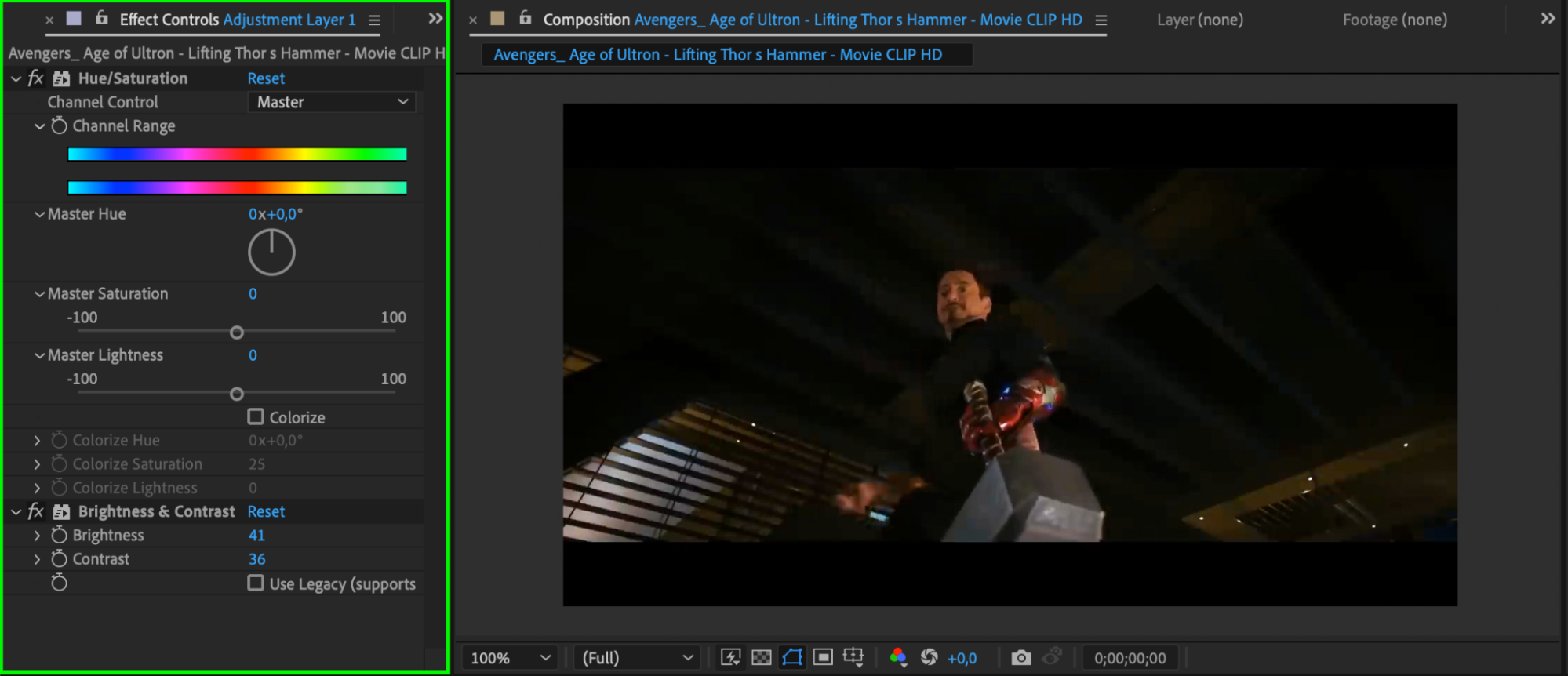Click the Channel Range stopwatch
Screen dimensions: 1568x676
click(x=59, y=125)
